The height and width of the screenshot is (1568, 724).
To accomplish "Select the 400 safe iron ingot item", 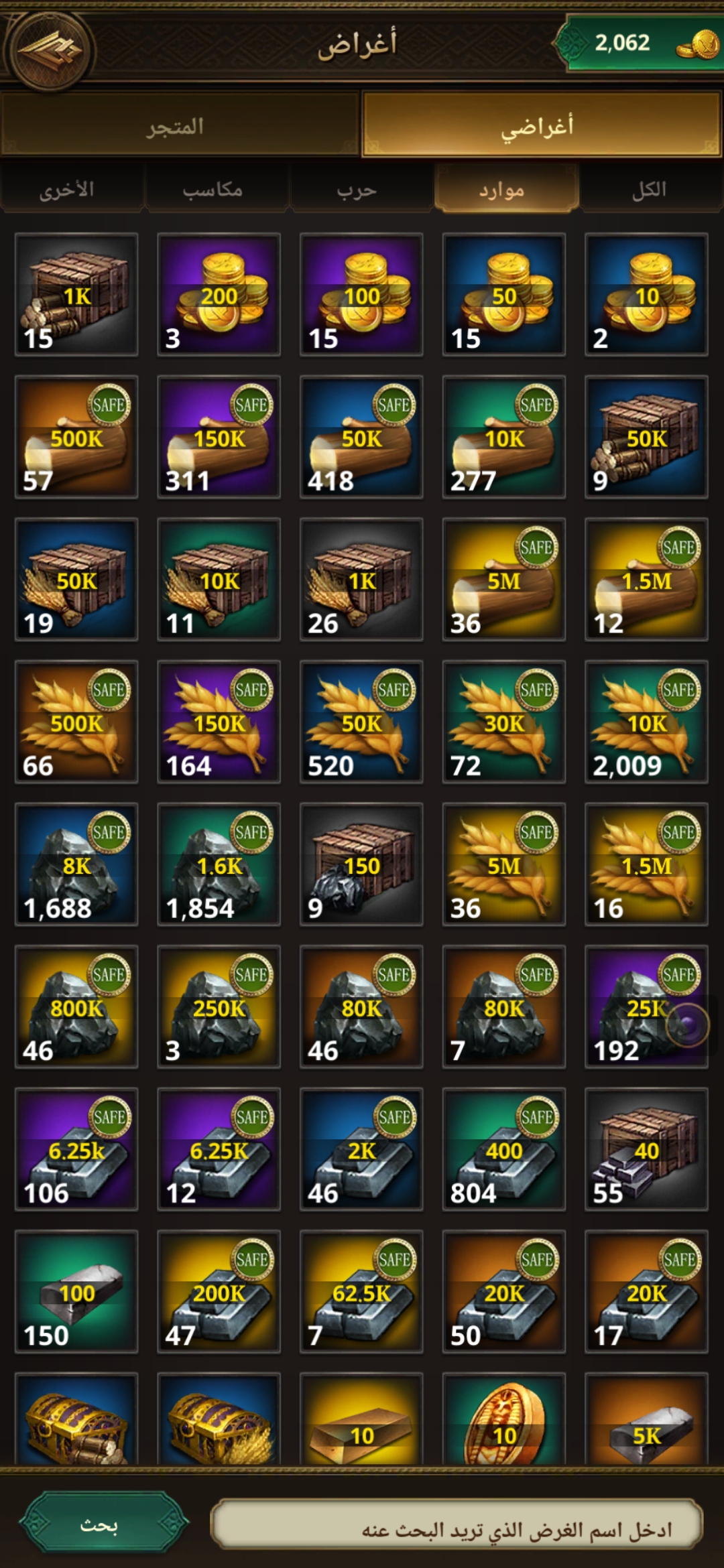I will [504, 1149].
